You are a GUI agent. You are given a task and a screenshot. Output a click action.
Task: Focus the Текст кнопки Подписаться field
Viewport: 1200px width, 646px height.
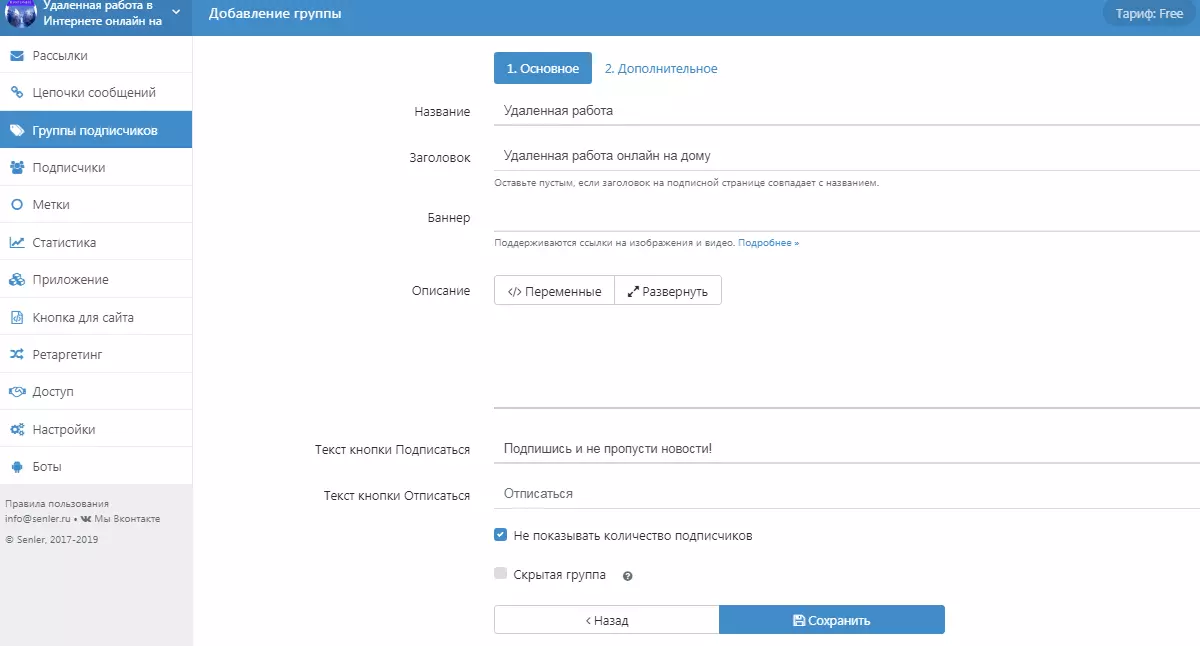point(847,449)
